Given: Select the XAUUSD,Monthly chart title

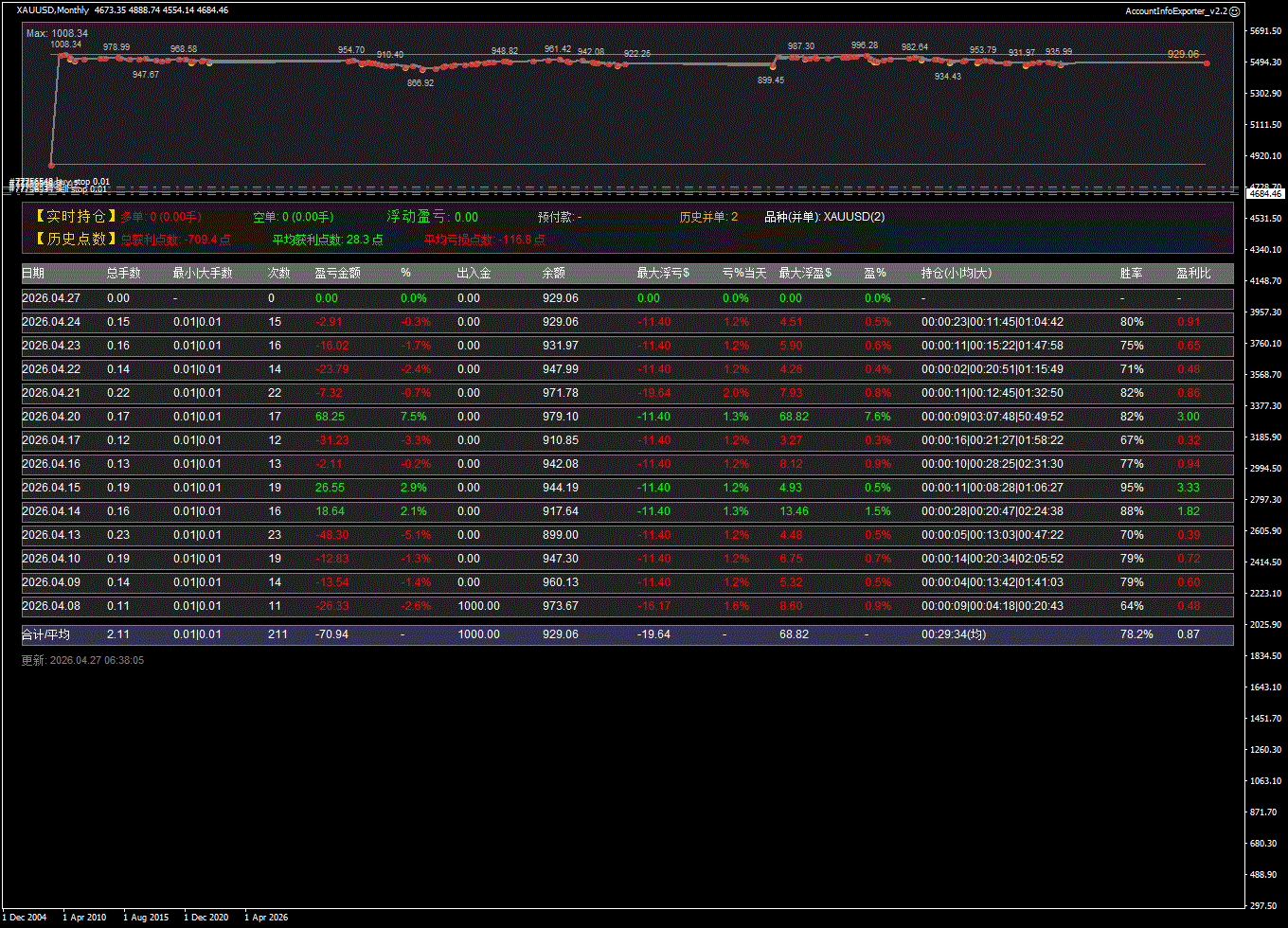Looking at the screenshot, I should [x=53, y=10].
